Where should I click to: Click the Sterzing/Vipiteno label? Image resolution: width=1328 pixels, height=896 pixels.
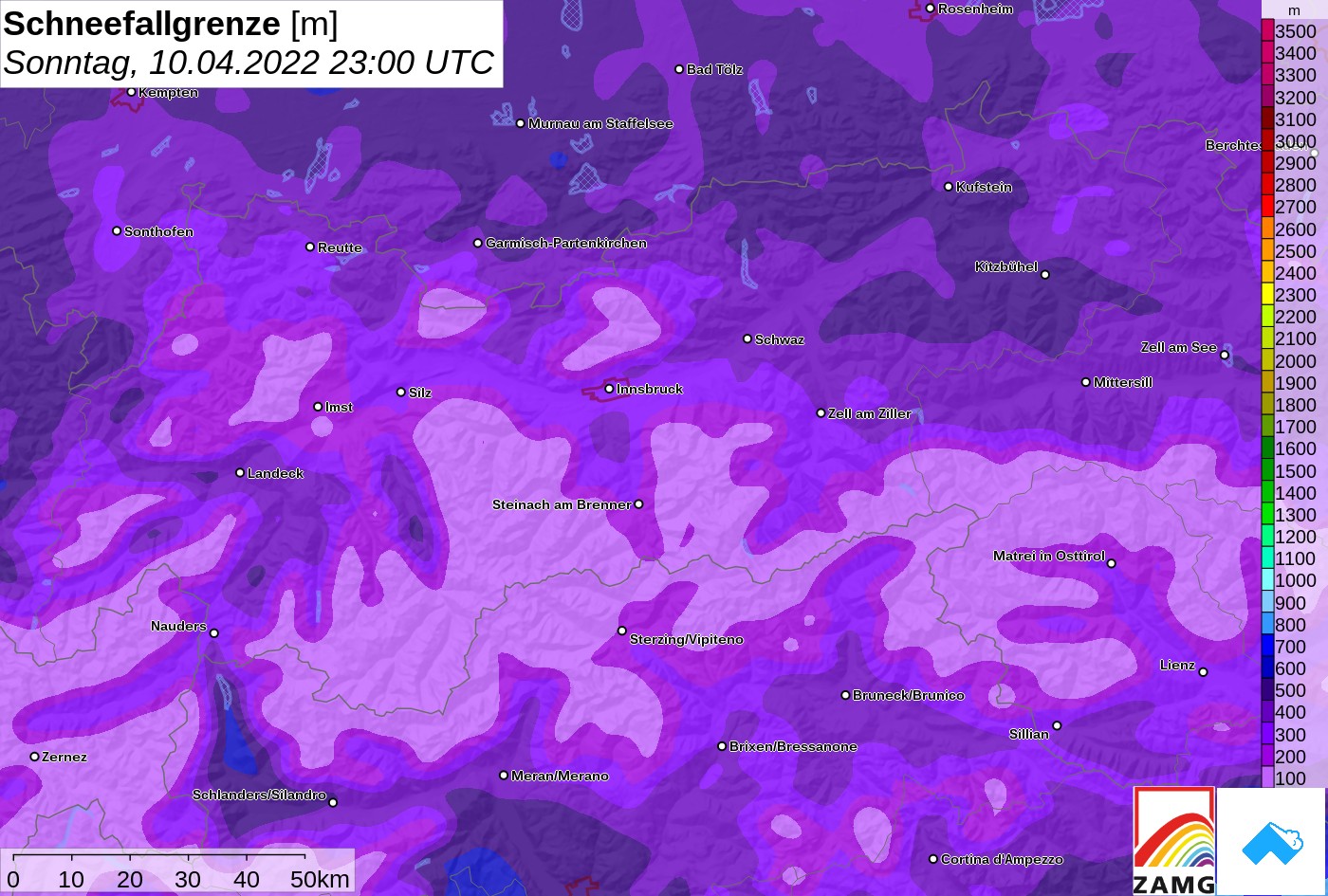click(687, 639)
